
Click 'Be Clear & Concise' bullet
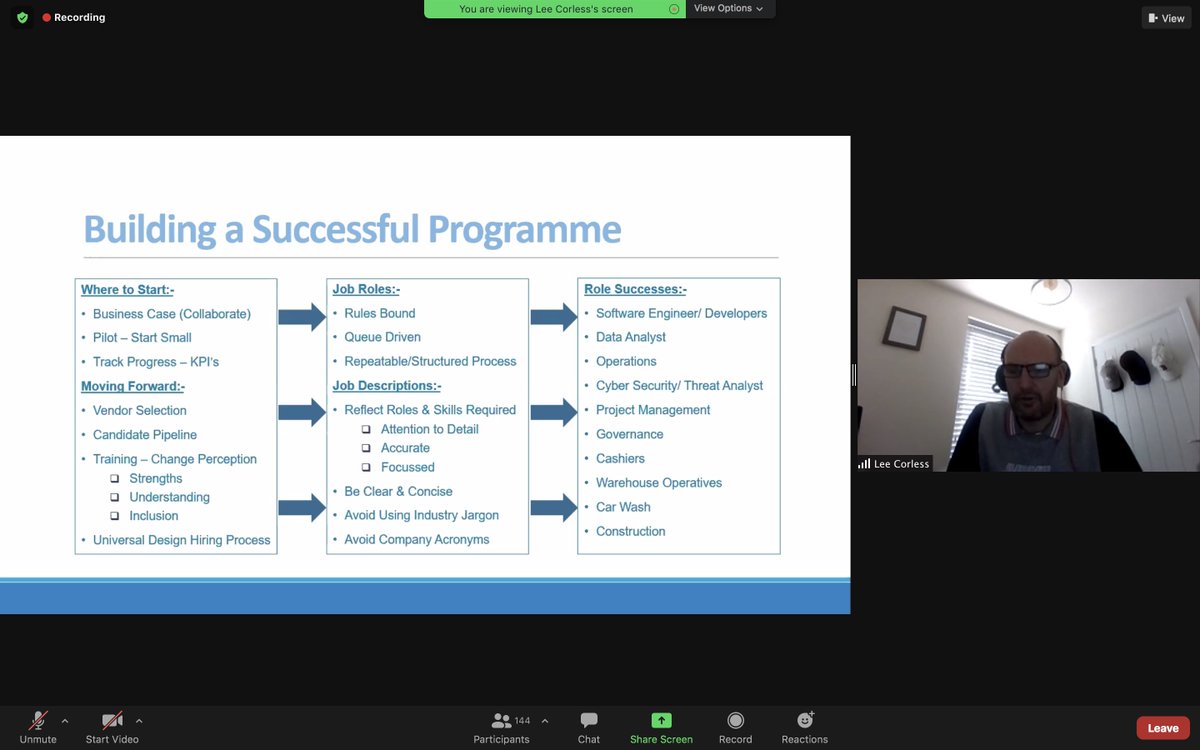(398, 491)
